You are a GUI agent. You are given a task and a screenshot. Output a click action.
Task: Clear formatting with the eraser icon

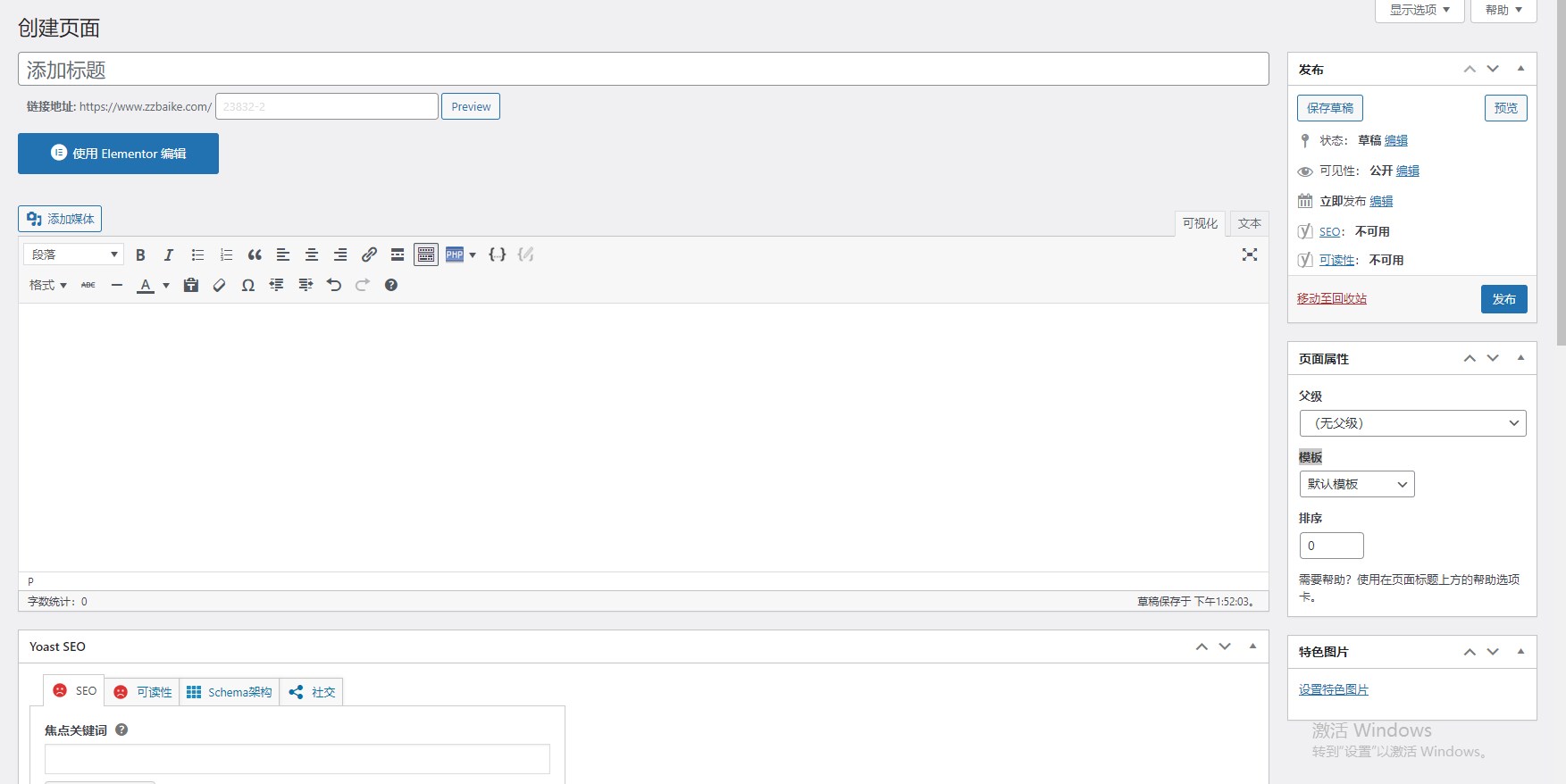[x=220, y=286]
